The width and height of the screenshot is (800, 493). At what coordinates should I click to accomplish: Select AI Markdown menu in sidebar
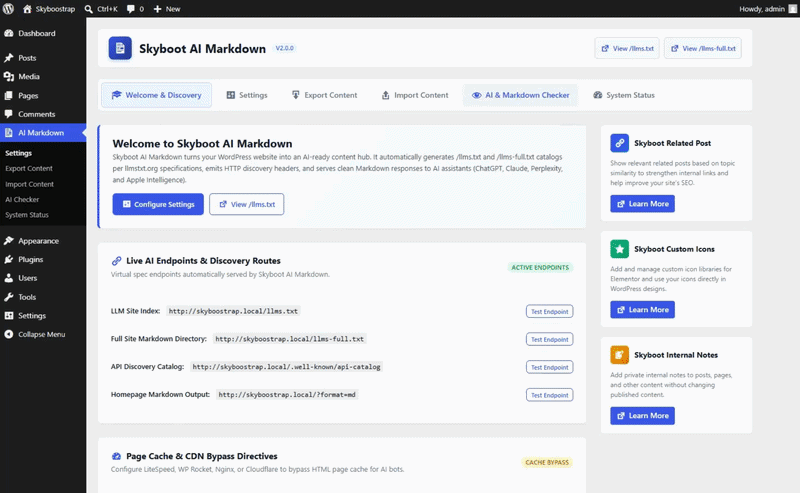tap(43, 133)
